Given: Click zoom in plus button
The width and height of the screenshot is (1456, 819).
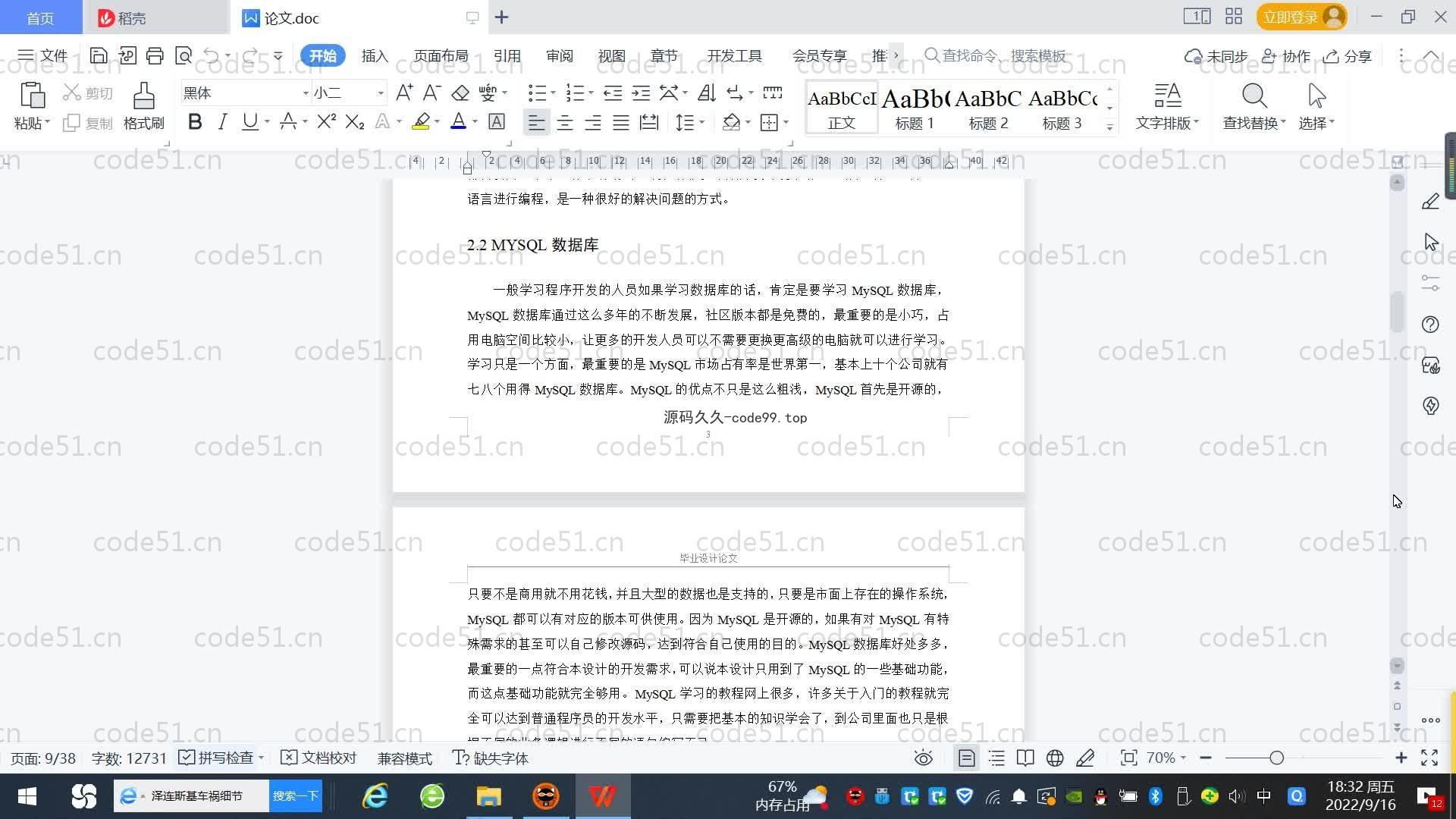Looking at the screenshot, I should 1401,758.
